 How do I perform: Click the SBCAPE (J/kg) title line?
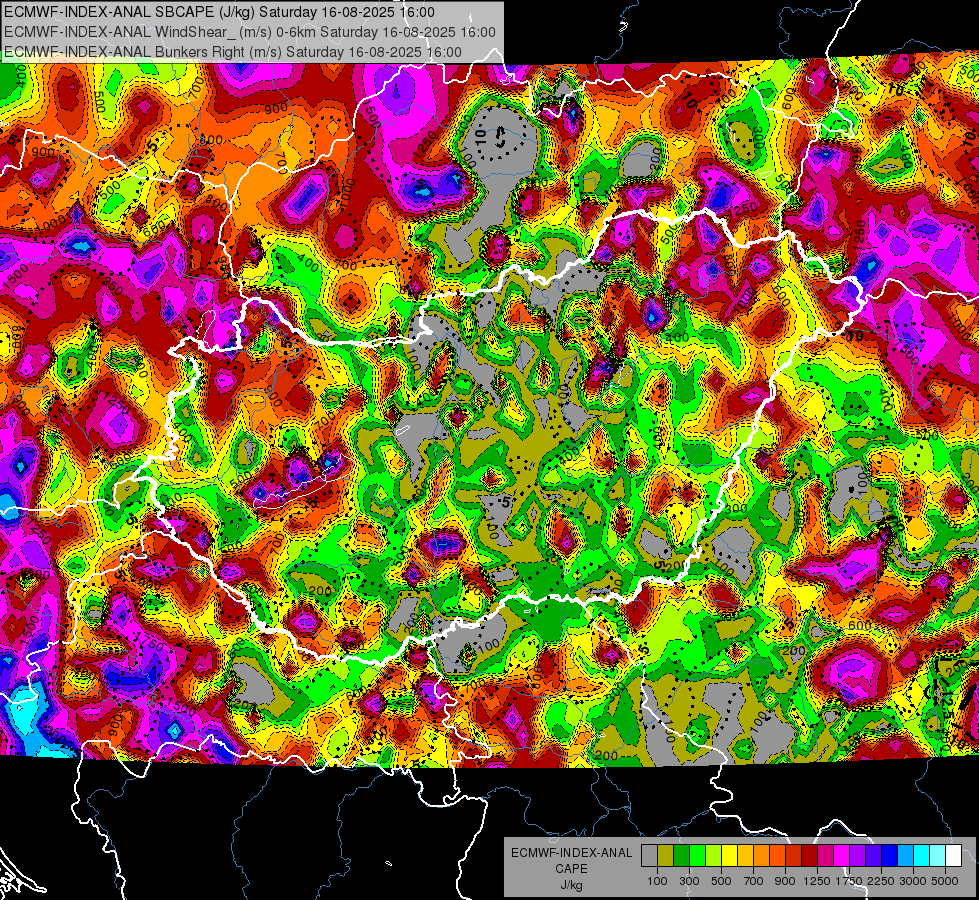(219, 12)
